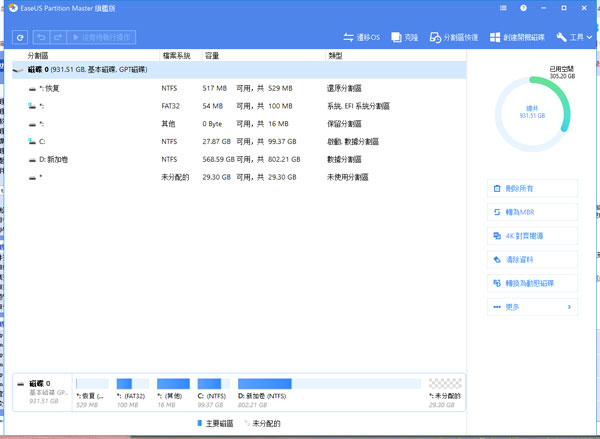The image size is (600, 439).
Task: Click the 清除資料 button
Action: point(531,260)
